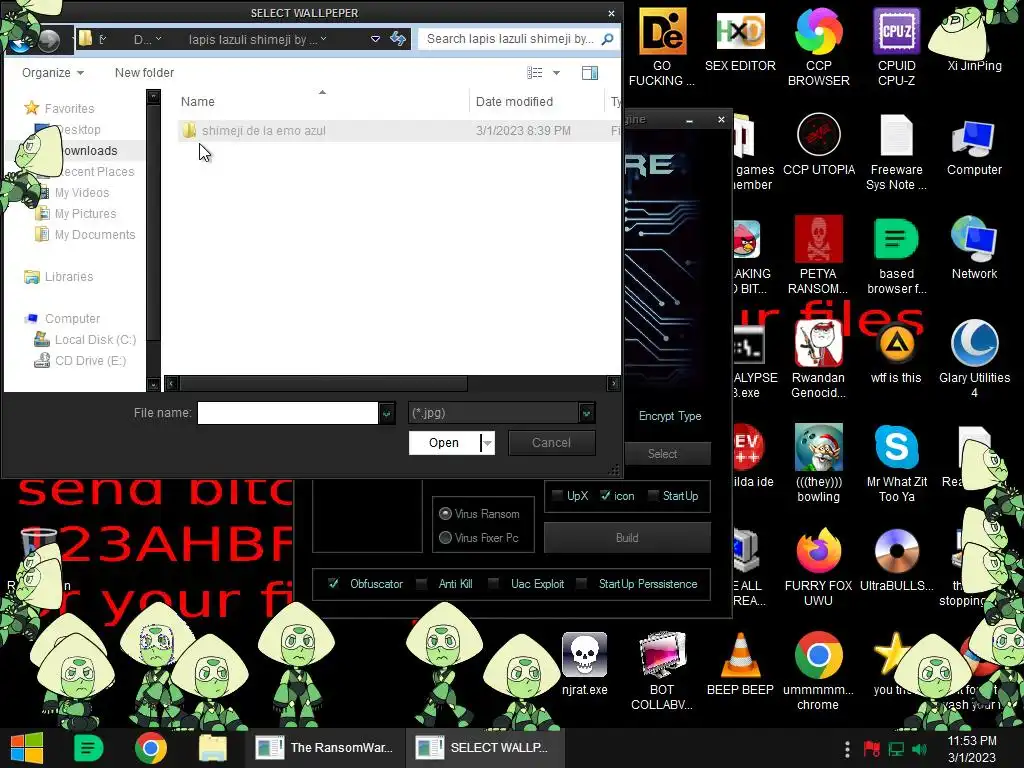Click the search magnifier icon in the dialog
Screen dimensions: 1024x768
[x=607, y=39]
